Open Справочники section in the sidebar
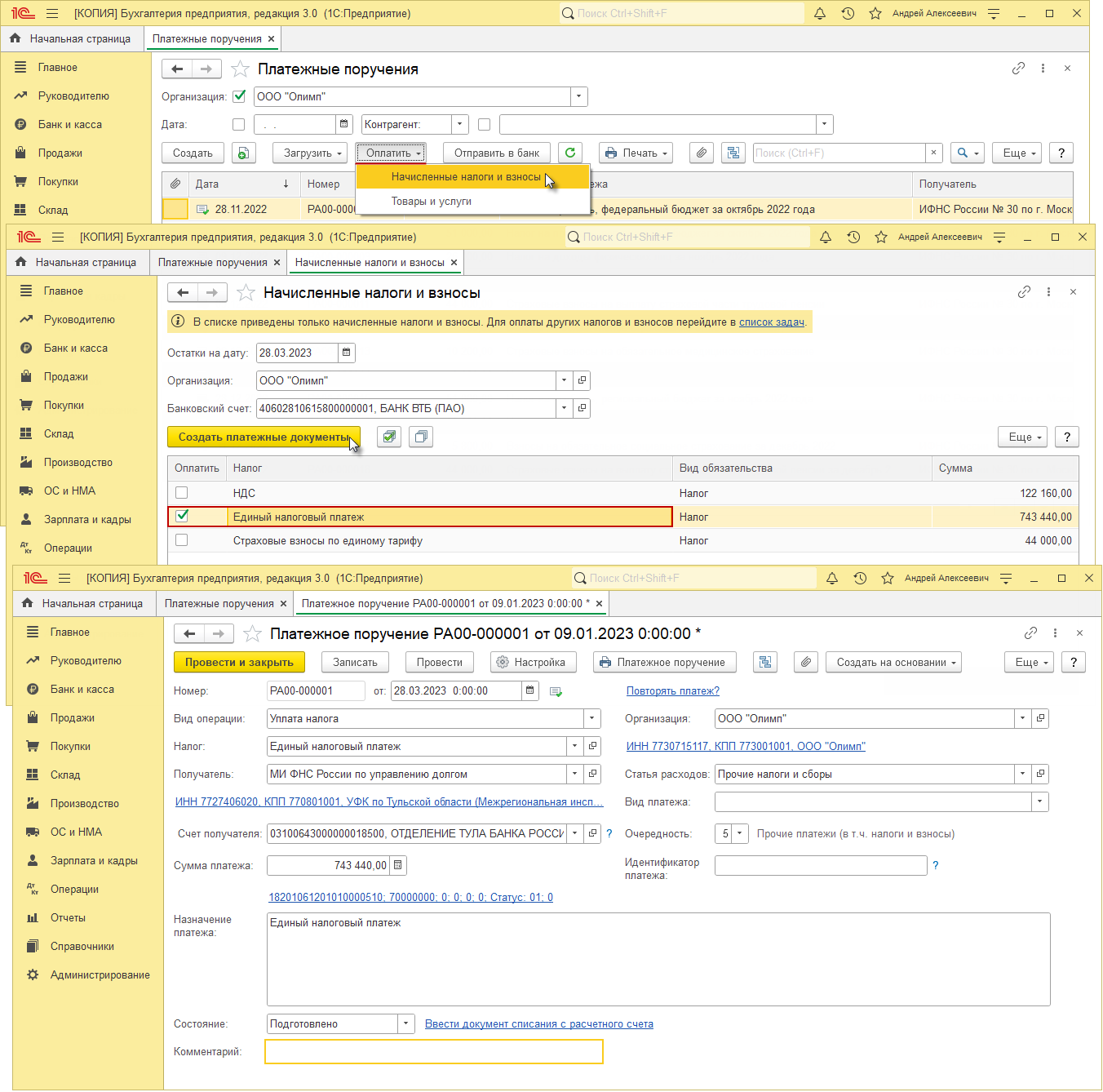 82,946
